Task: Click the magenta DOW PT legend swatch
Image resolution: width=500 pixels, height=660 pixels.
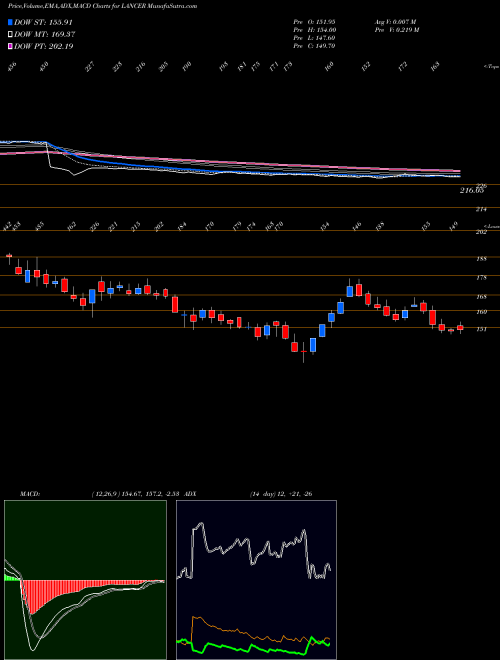Action: click(10, 46)
